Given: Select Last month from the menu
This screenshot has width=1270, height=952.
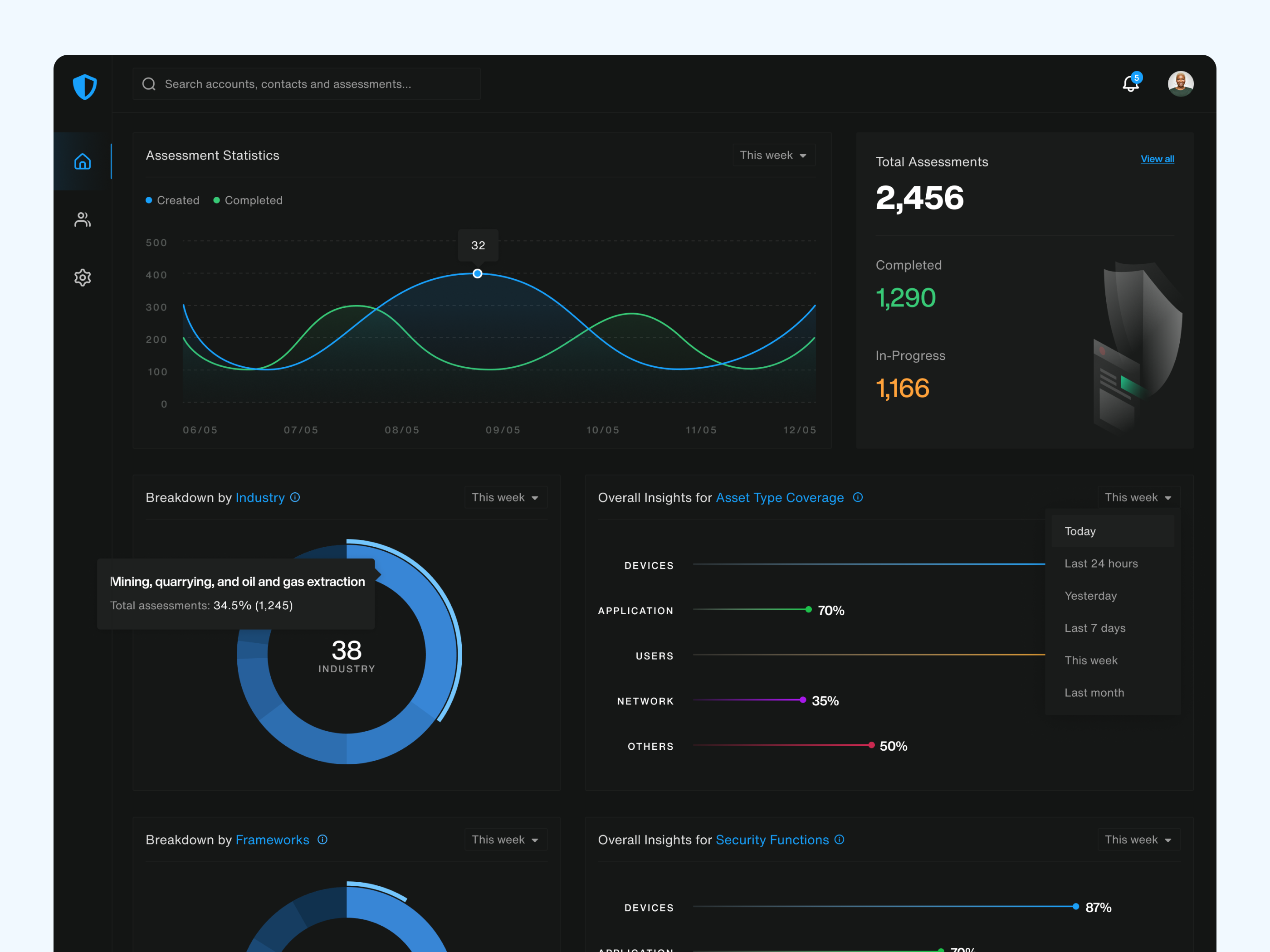Looking at the screenshot, I should click(1094, 693).
